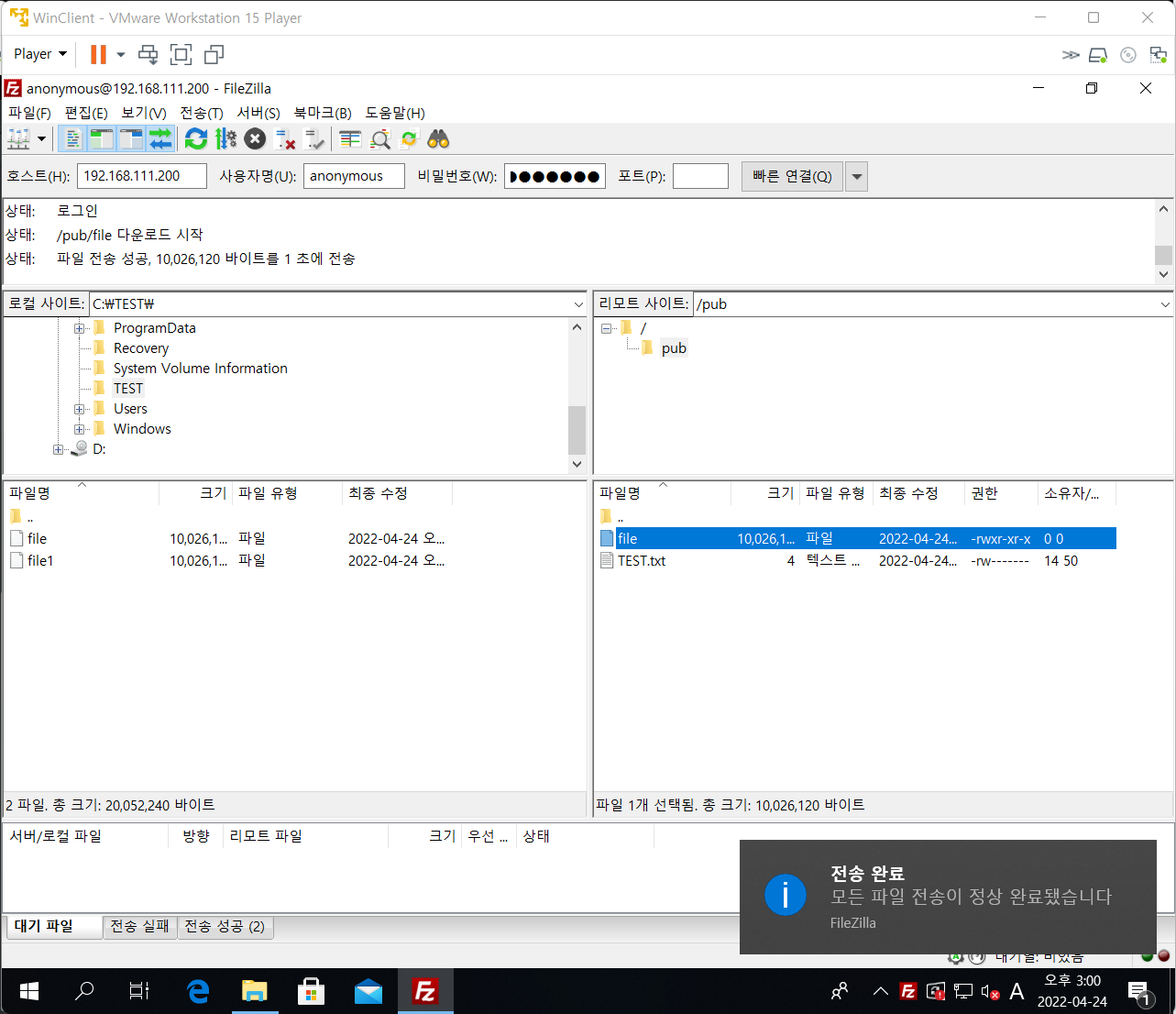The width and height of the screenshot is (1176, 1014).
Task: Open directory listing filters dialog
Action: (x=350, y=139)
